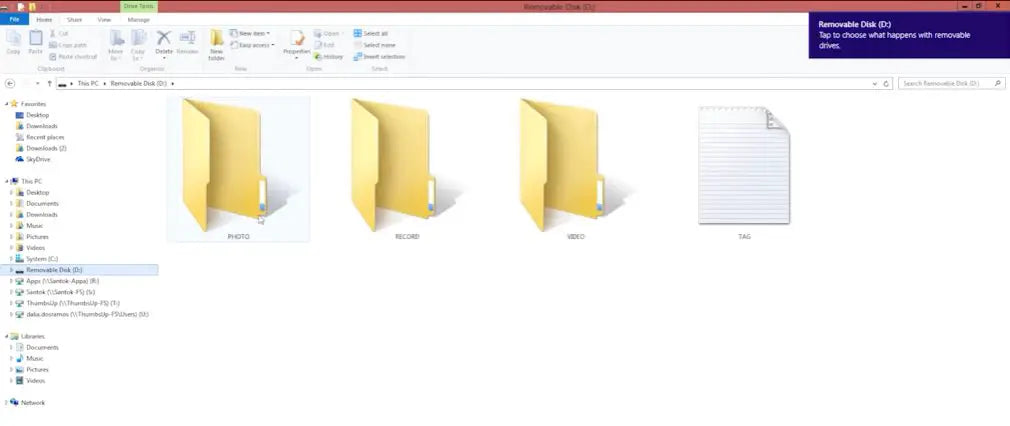Click the Search Removable Disk field
Image resolution: width=1010 pixels, height=426 pixels.
pos(951,84)
